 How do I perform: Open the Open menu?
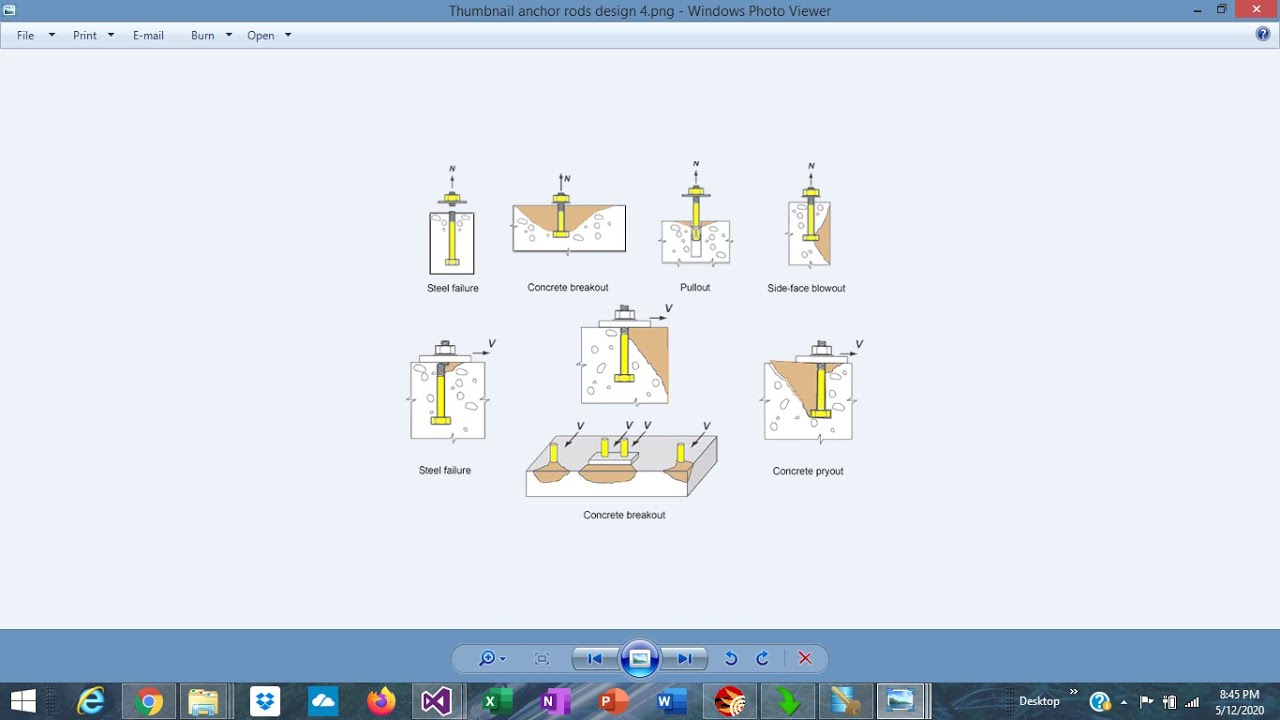261,35
